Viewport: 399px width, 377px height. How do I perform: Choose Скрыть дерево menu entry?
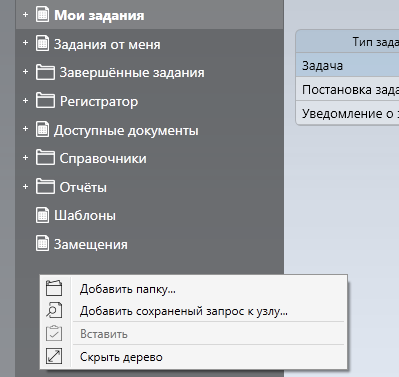(121, 357)
